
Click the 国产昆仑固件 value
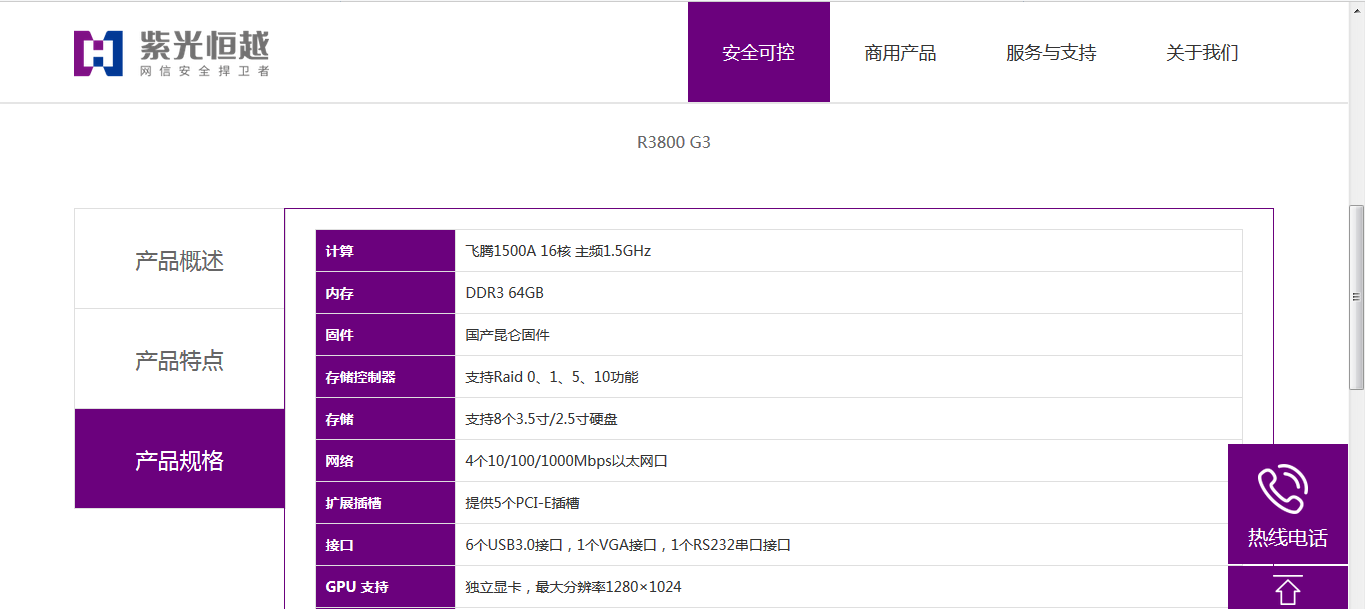508,335
